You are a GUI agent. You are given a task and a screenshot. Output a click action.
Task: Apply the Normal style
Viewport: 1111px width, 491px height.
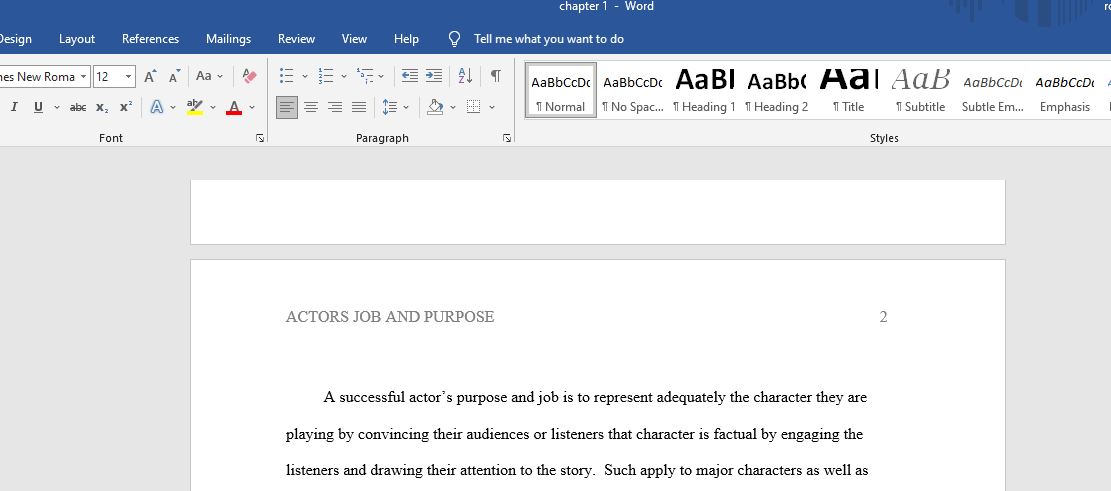560,90
